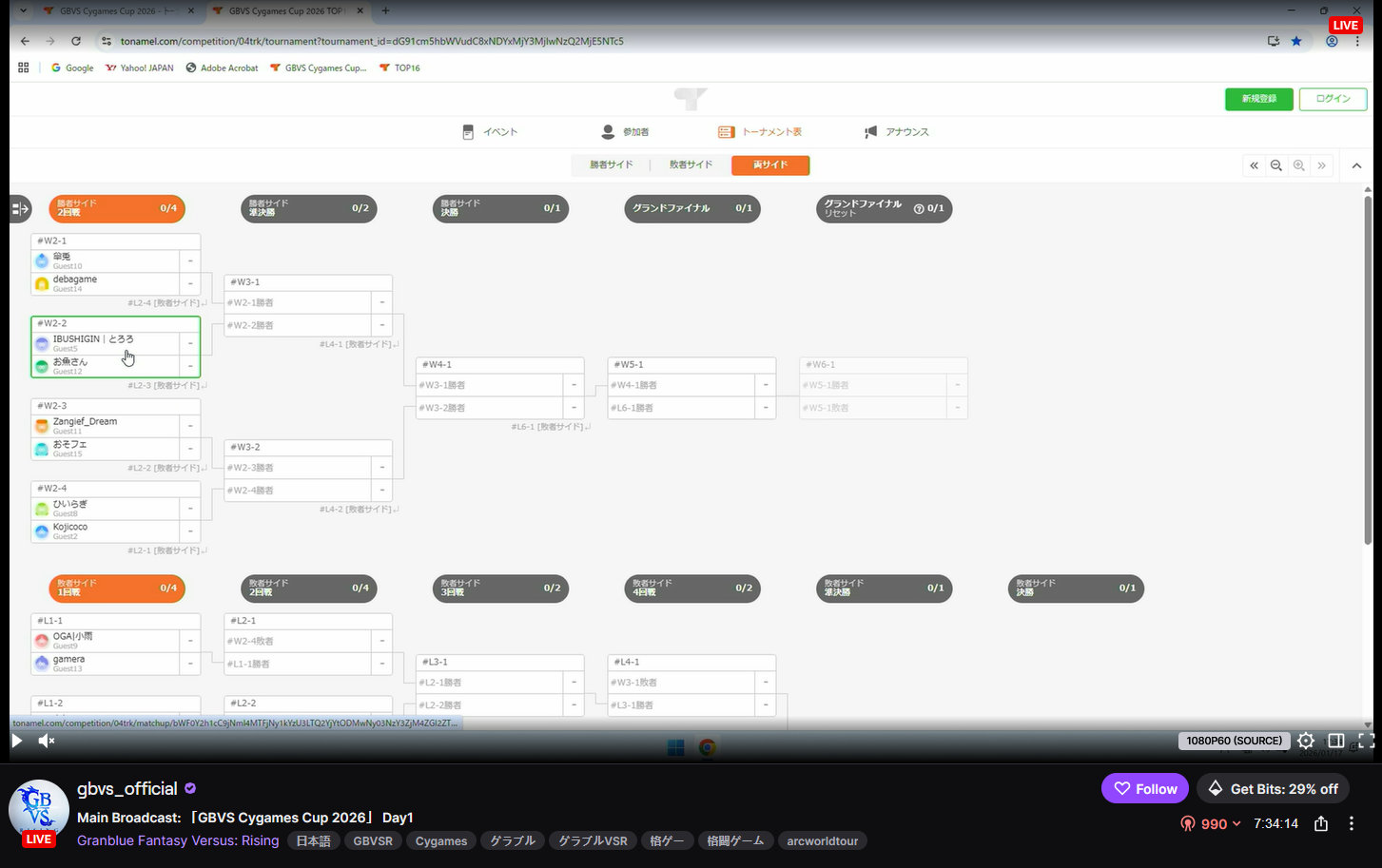The height and width of the screenshot is (868, 1382).
Task: Switch to the 敗者サイド bracket tab
Action: tap(691, 165)
